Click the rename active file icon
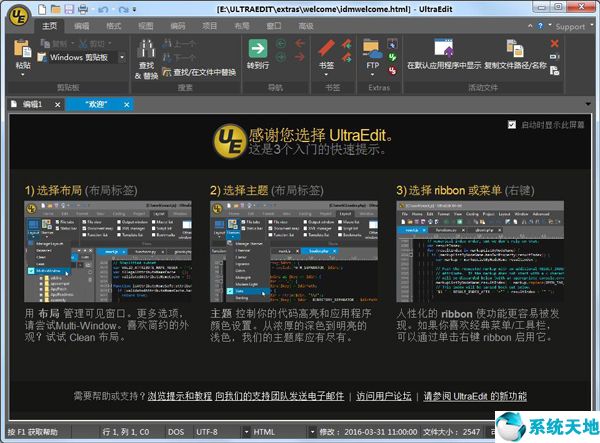Viewport: 600px width, 443px height. [554, 57]
